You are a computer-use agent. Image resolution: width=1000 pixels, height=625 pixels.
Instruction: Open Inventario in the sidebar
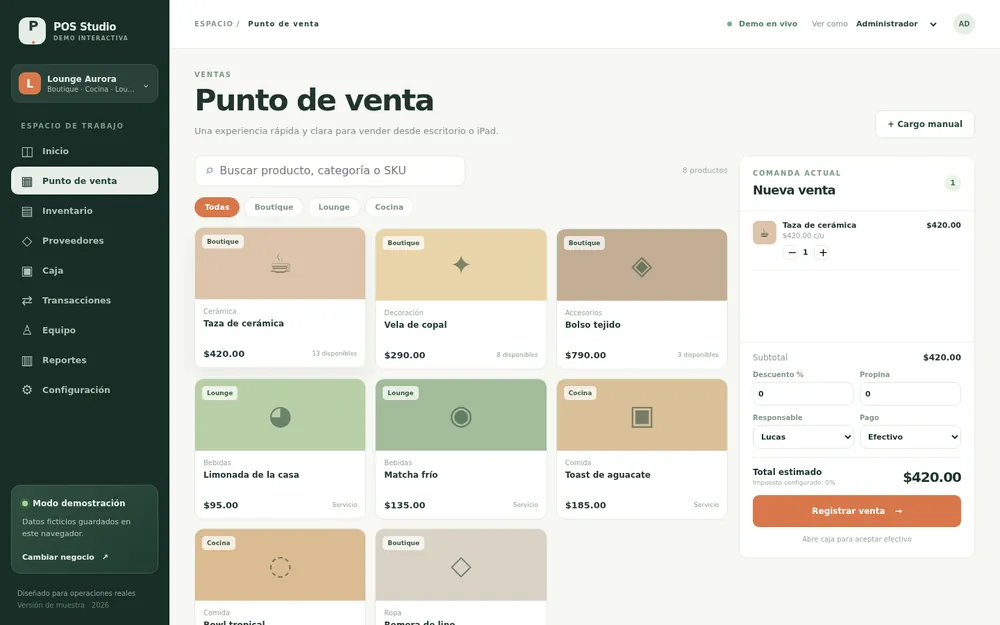coord(84,211)
